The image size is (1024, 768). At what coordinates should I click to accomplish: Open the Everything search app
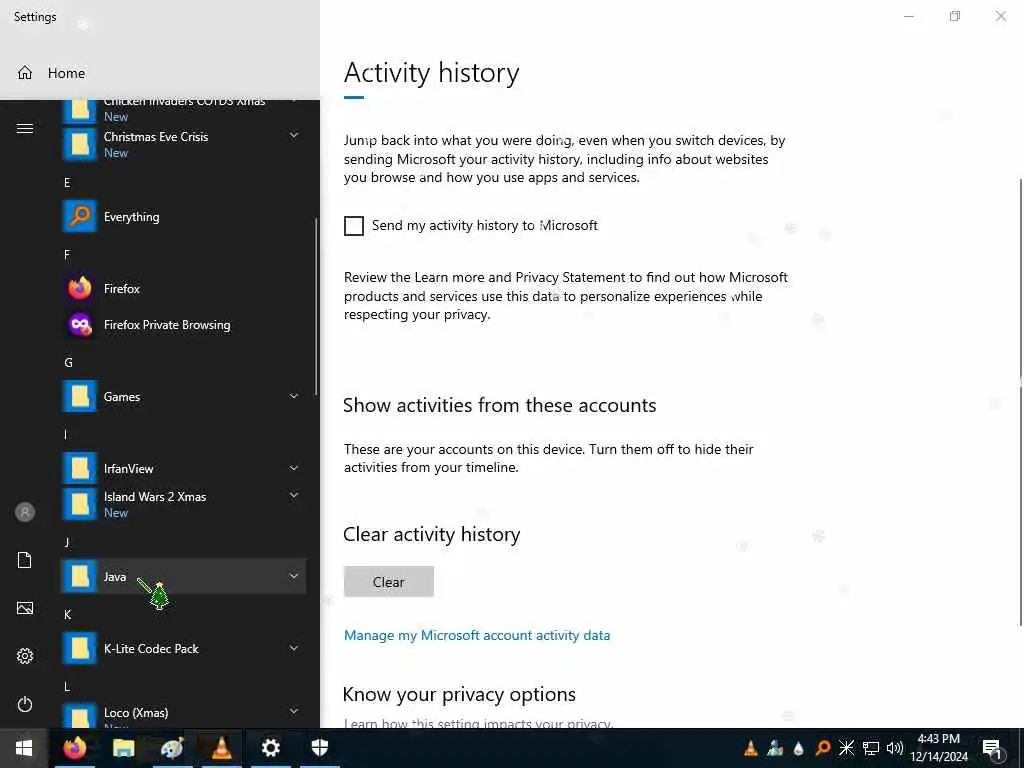(x=183, y=217)
